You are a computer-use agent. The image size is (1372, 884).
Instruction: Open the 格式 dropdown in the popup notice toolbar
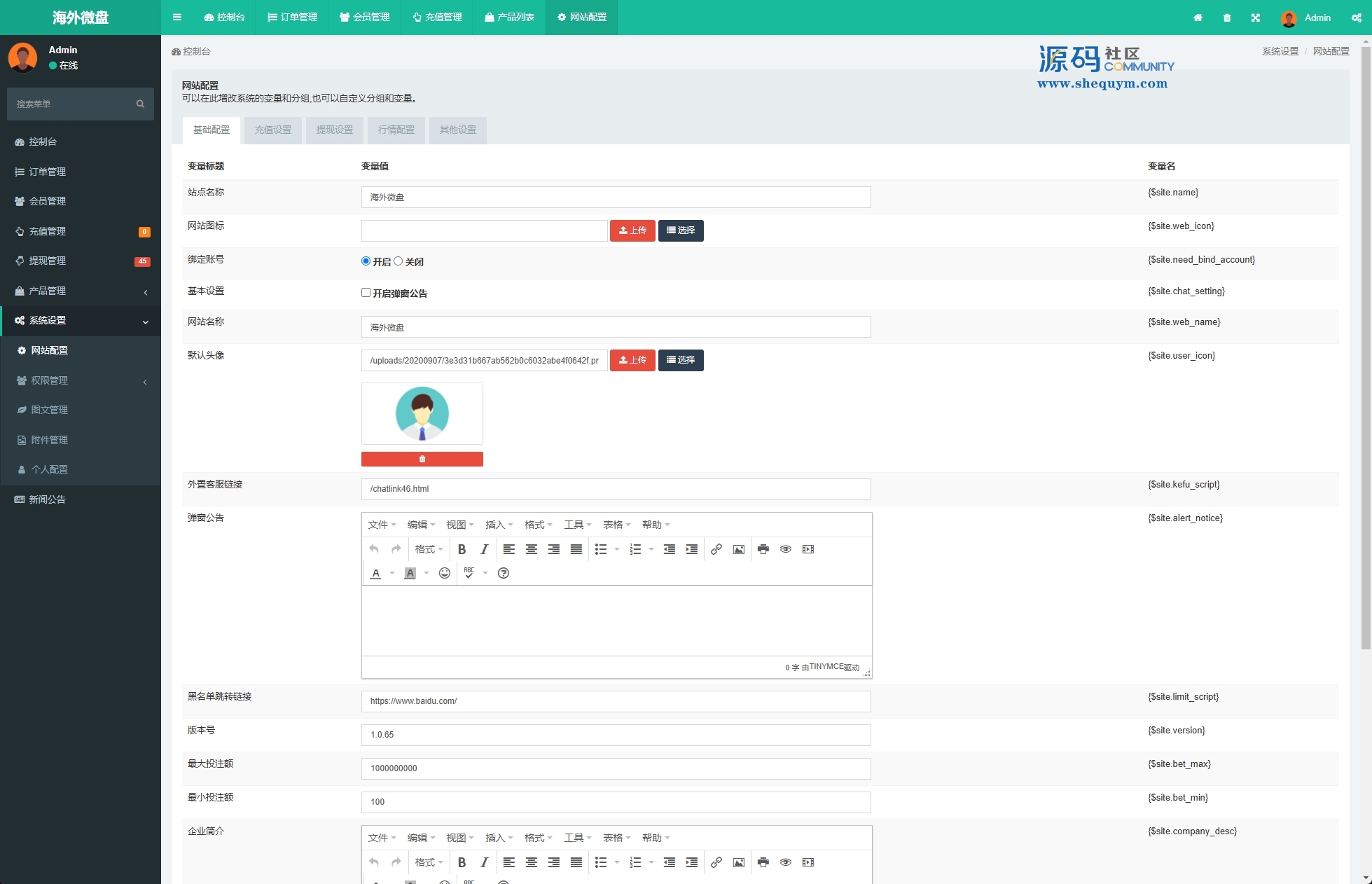tap(429, 549)
